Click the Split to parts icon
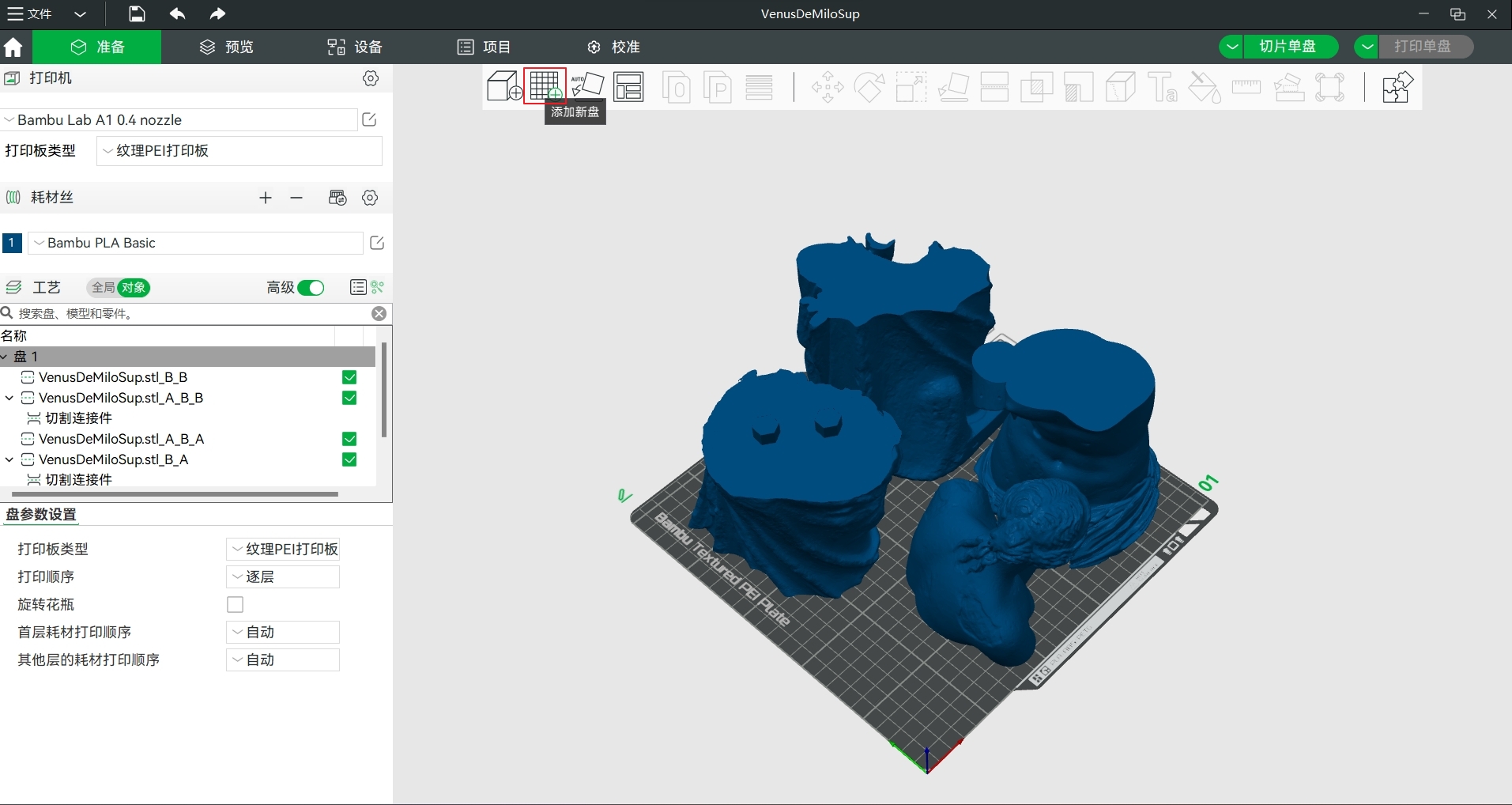 718,87
